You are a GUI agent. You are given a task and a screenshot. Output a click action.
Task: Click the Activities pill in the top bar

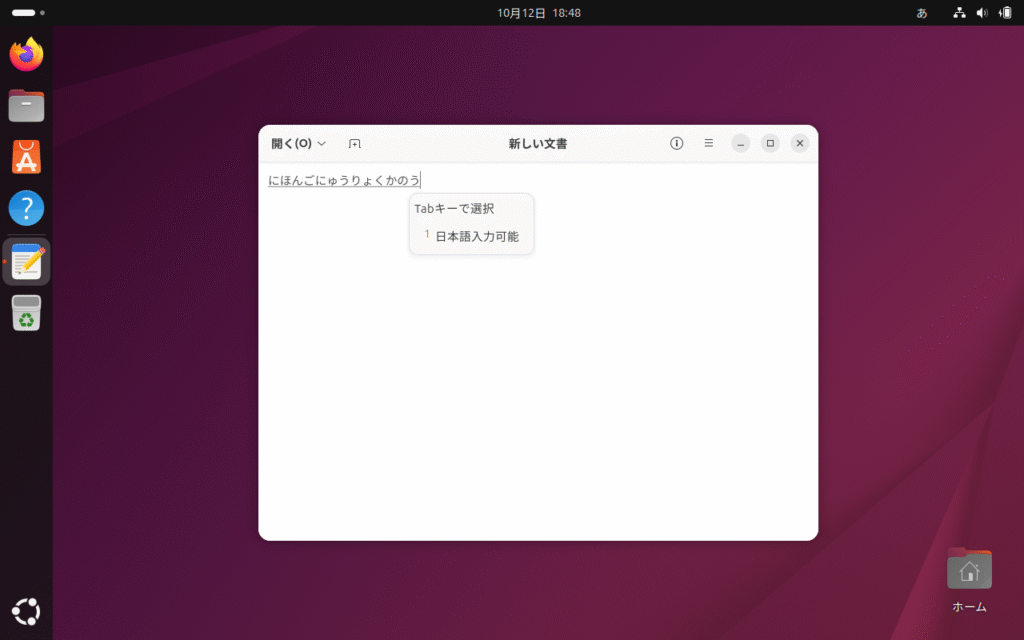pos(23,13)
